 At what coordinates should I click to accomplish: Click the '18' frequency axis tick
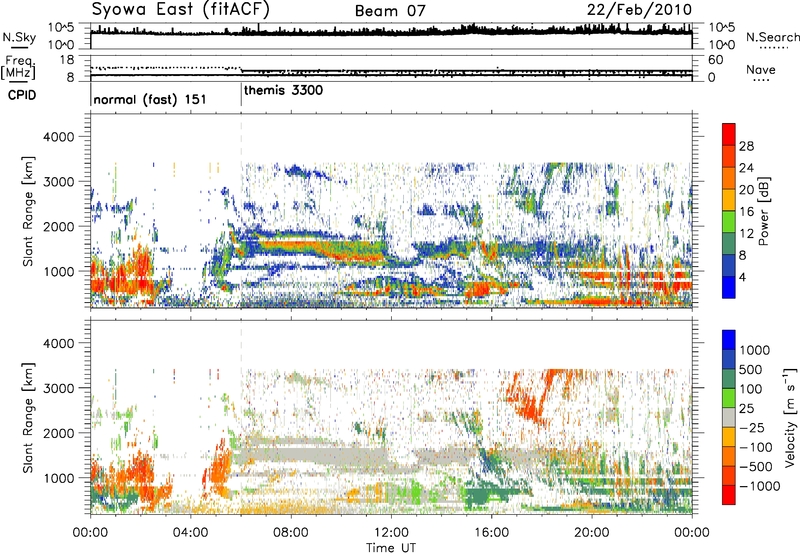pos(67,60)
